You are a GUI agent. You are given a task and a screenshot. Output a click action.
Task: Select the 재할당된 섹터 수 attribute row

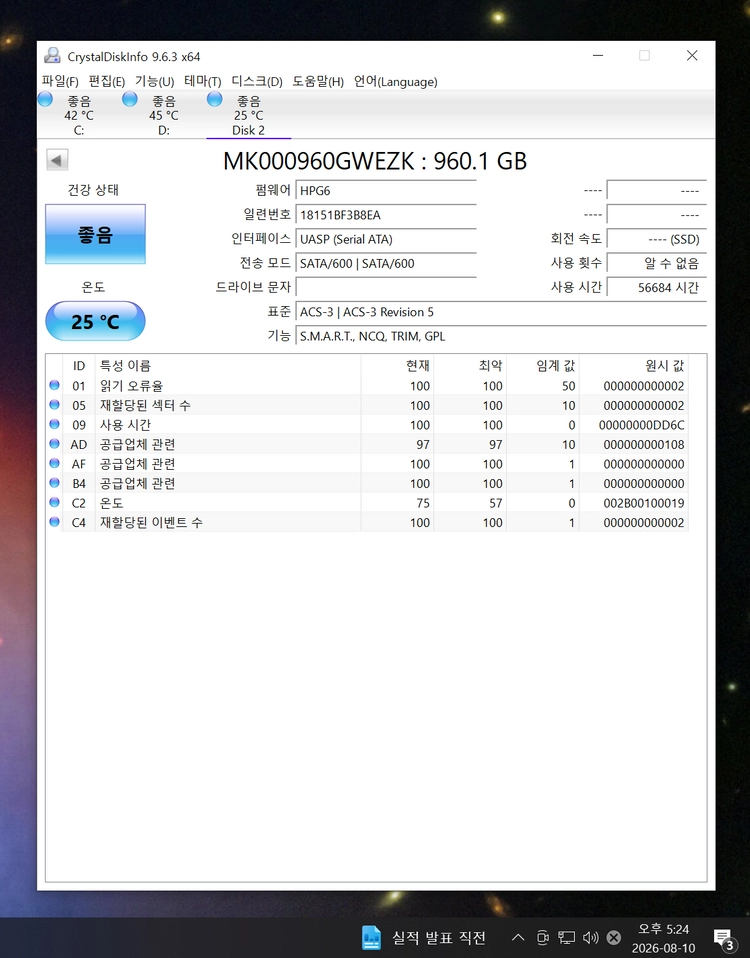(x=367, y=405)
